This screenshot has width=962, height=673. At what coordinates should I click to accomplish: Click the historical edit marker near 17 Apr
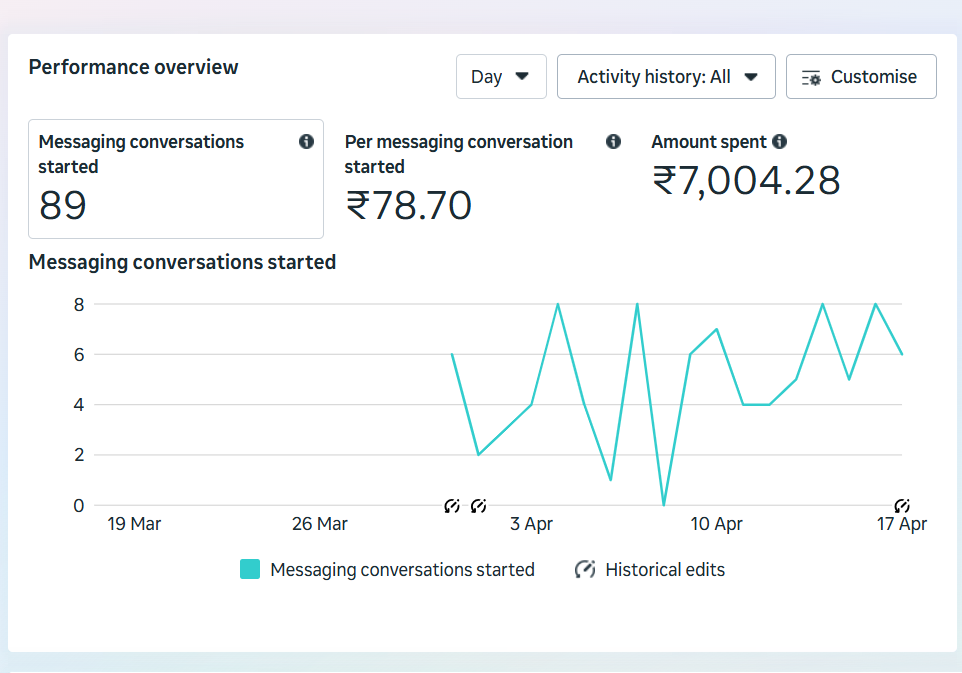coord(903,506)
